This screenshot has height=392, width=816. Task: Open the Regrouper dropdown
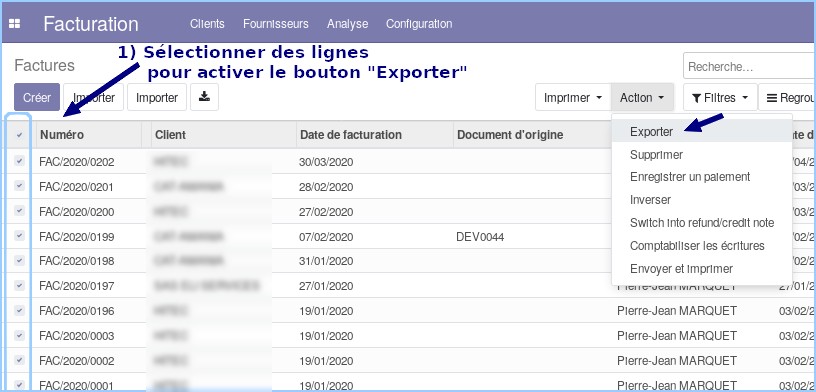pos(787,97)
